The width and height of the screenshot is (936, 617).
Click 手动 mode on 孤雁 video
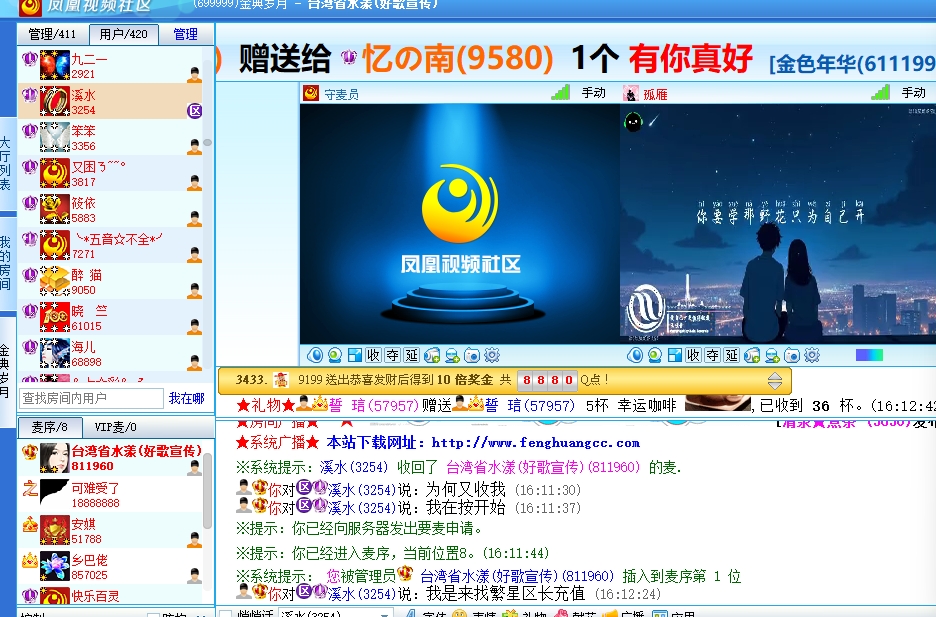(x=914, y=93)
